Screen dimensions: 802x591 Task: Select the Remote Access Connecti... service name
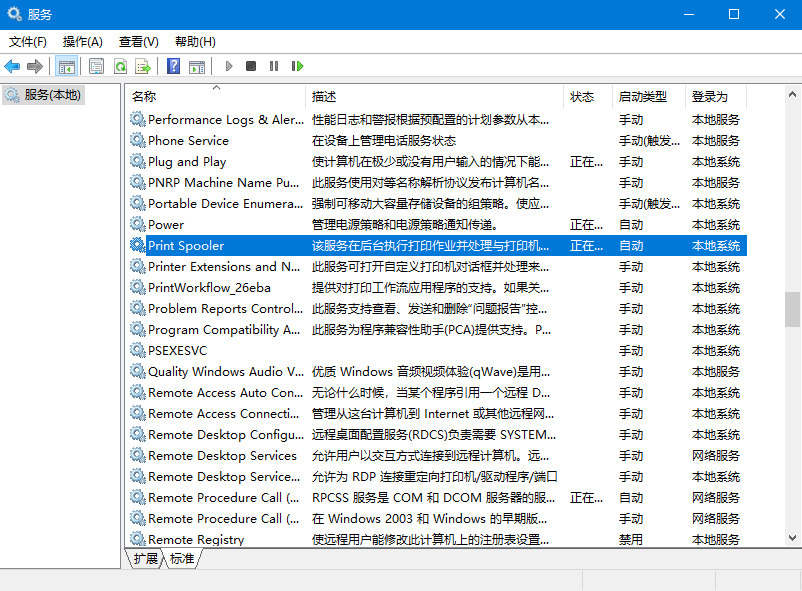coord(224,413)
